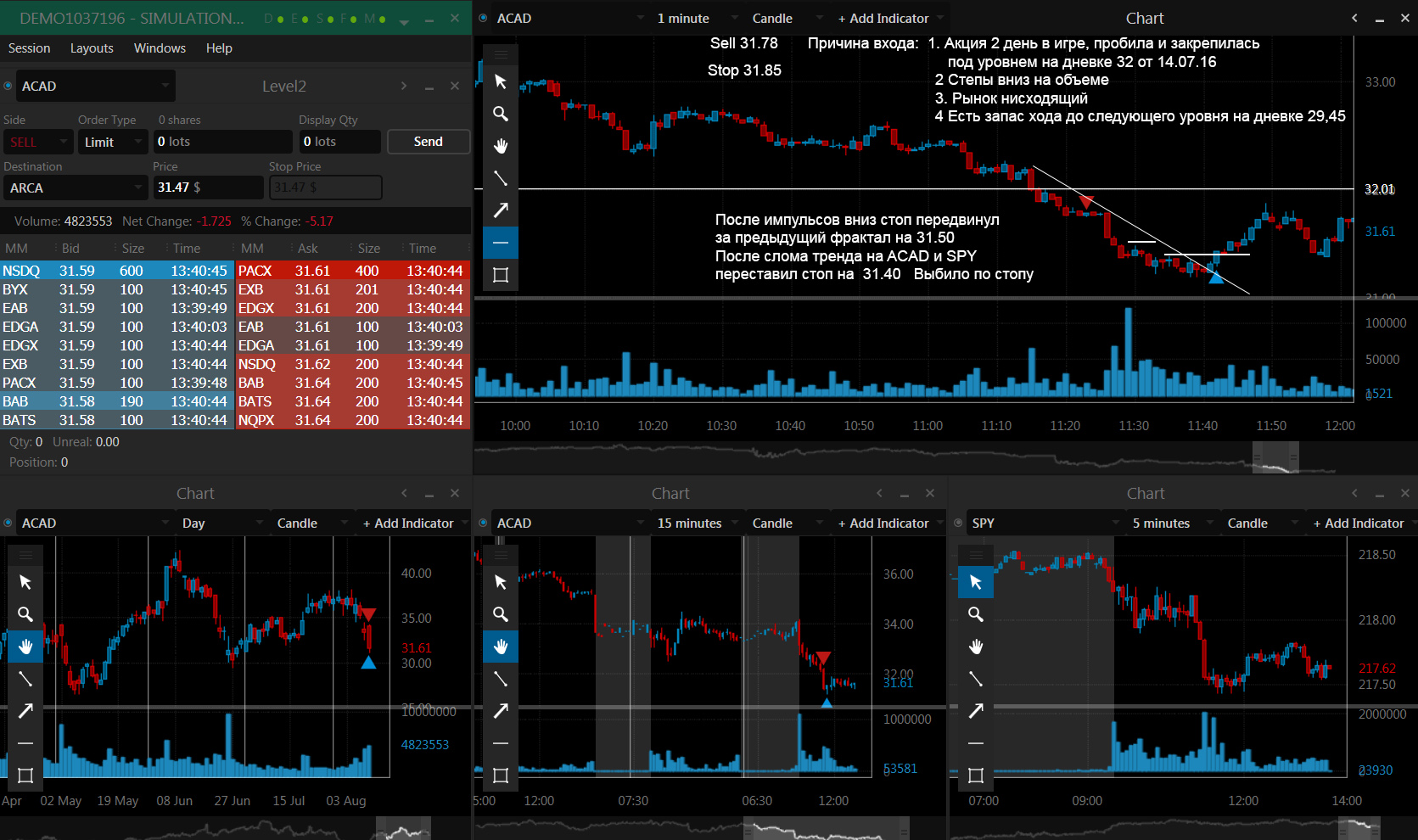Image resolution: width=1418 pixels, height=840 pixels.
Task: Activate horizontal line tool in main chart
Action: point(501,243)
